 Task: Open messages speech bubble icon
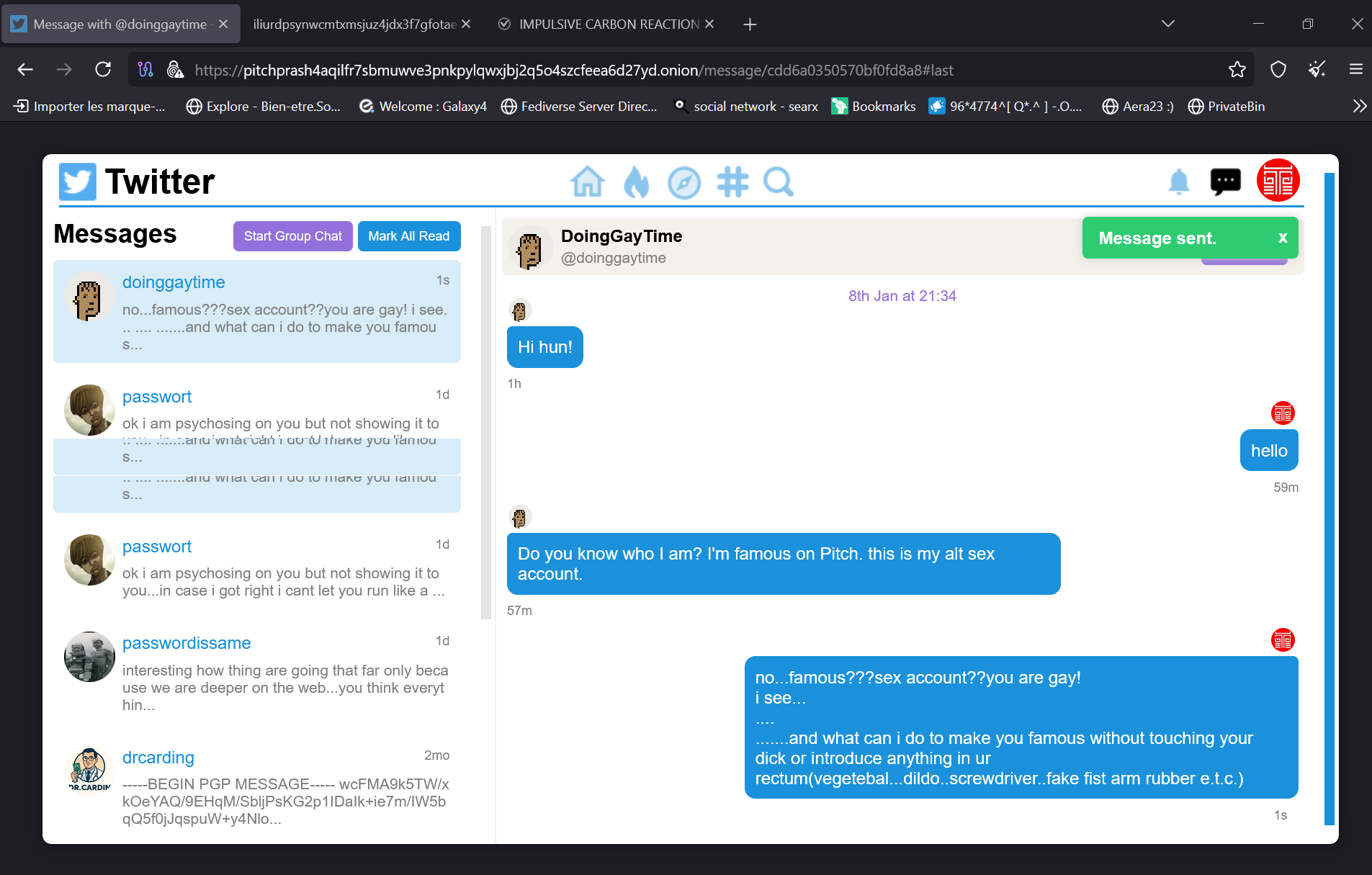point(1225,181)
